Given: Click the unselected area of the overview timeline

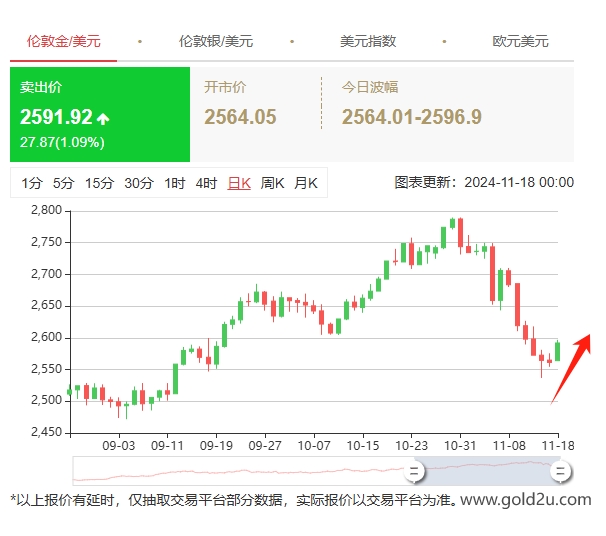Looking at the screenshot, I should click(x=240, y=471).
